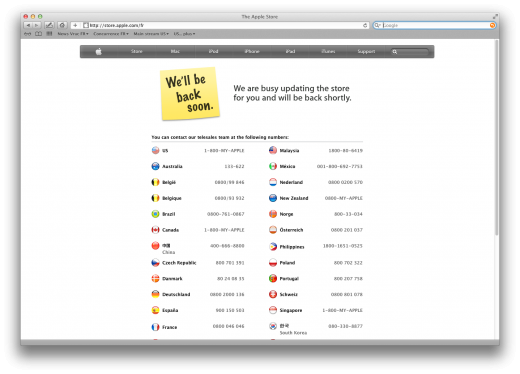Viewport: 520px width, 374px height.
Task: Click the Canada flag icon
Action: [x=155, y=230]
